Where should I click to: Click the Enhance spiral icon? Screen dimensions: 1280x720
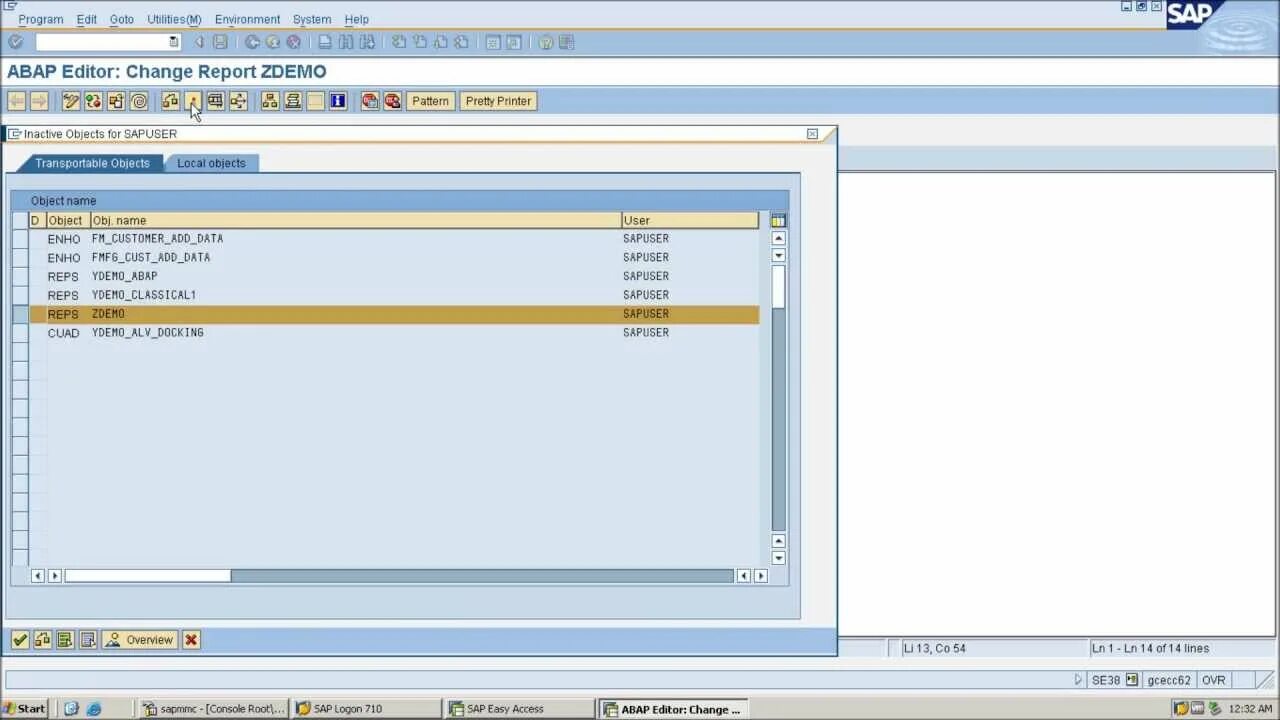[139, 101]
